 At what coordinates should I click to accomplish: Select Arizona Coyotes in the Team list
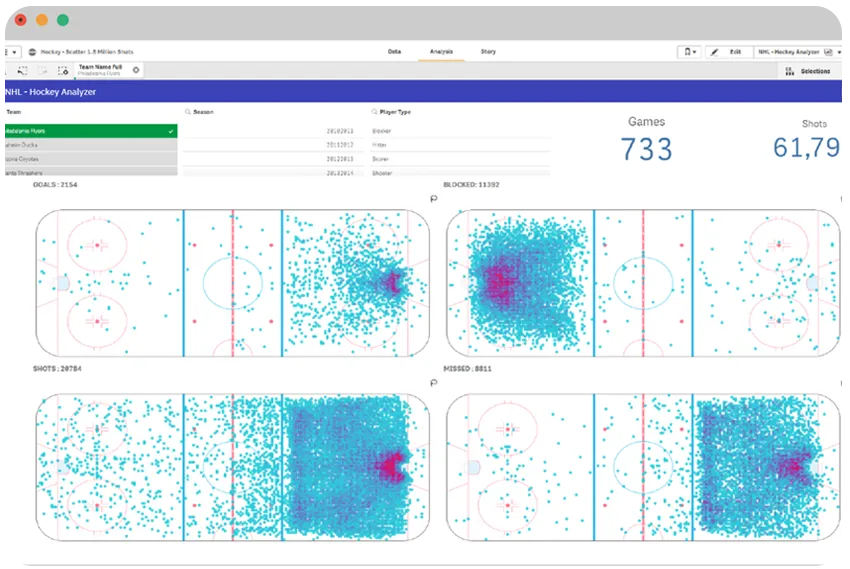[91, 159]
